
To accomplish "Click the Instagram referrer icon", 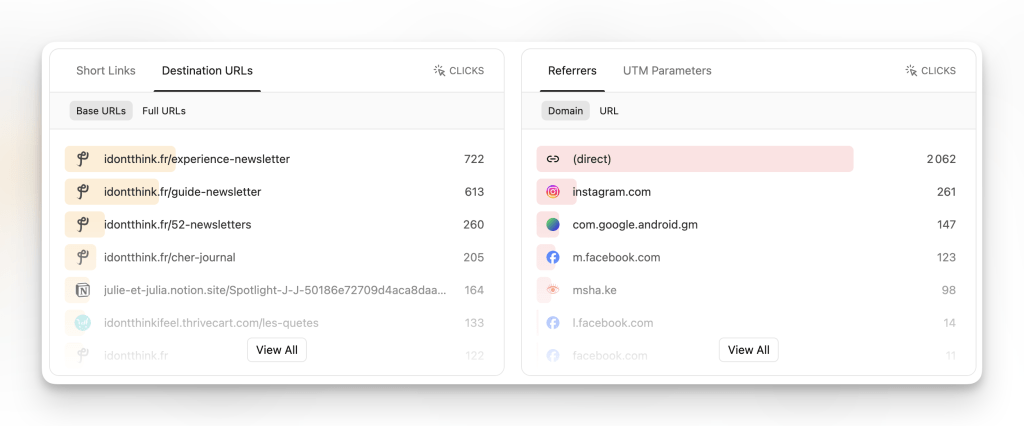I will point(553,192).
